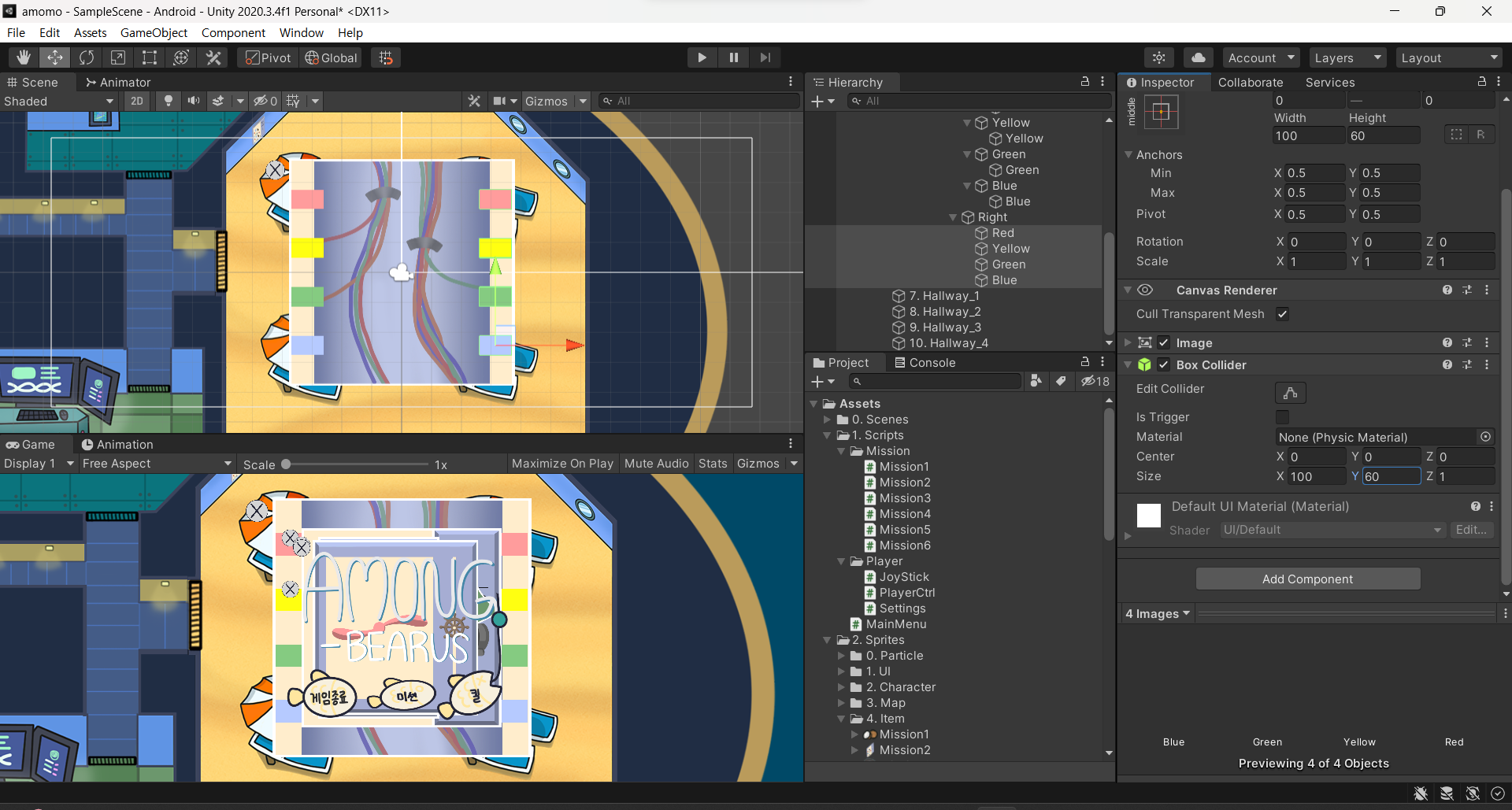Open Collab sun icon in toolbar
This screenshot has height=810, width=1512.
tap(1159, 57)
